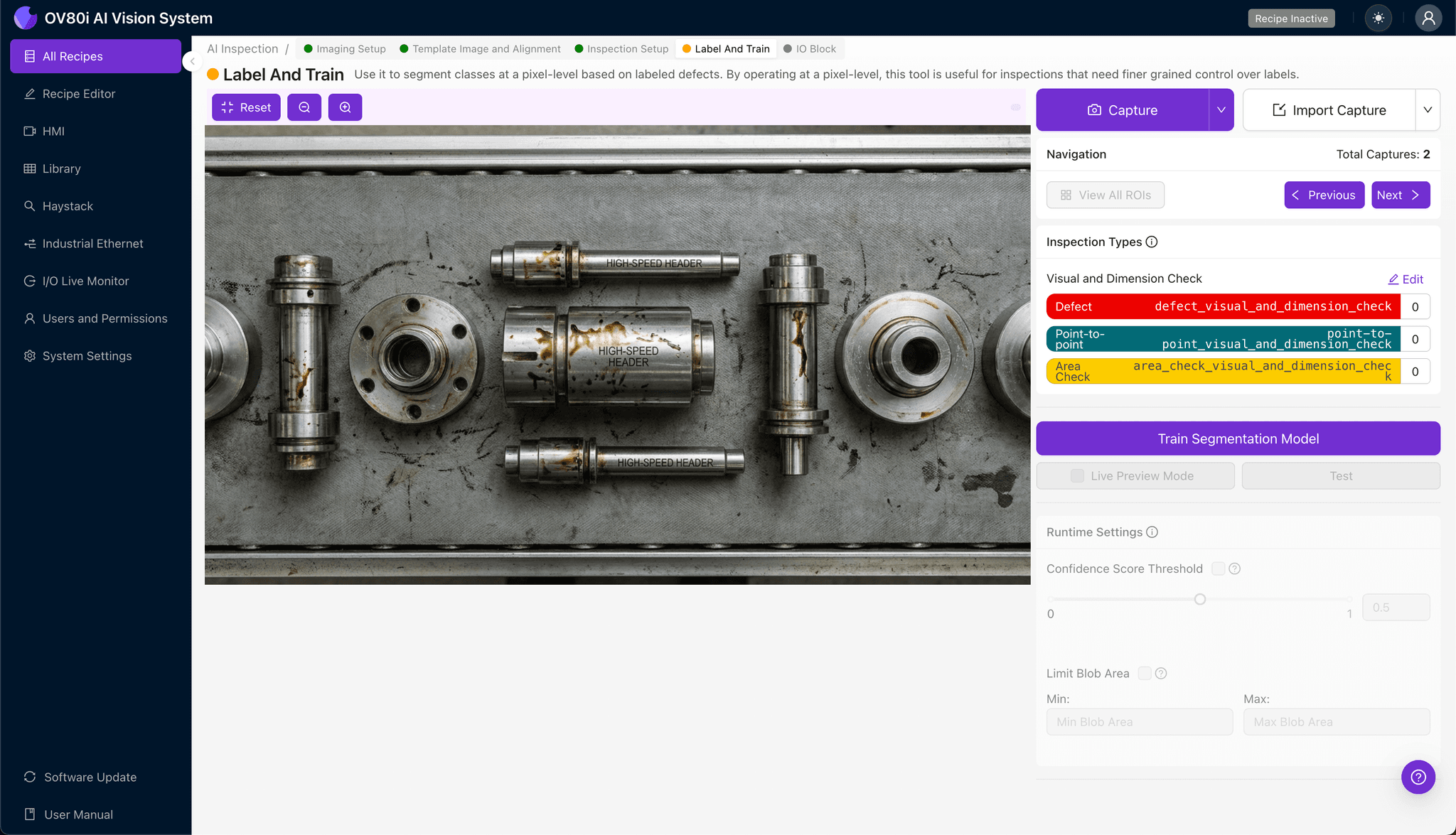Select the Zoom Out tool above the image
This screenshot has width=1456, height=835.
(304, 107)
